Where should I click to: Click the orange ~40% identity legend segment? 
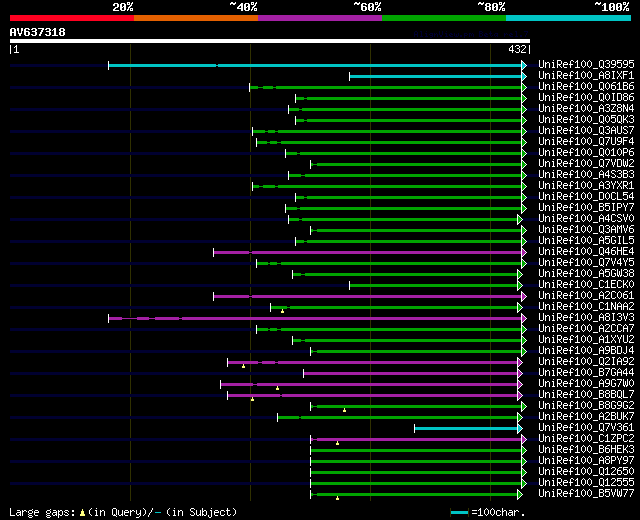coord(196,18)
